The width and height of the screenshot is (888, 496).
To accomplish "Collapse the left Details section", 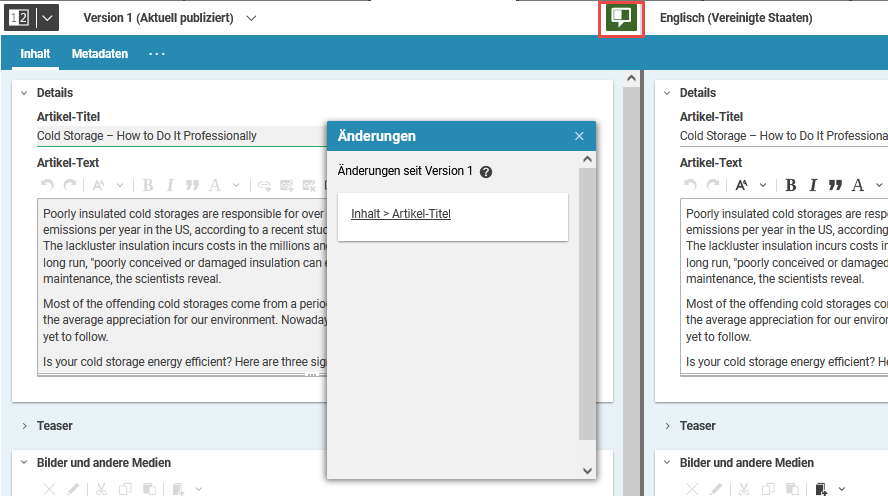I will point(23,93).
